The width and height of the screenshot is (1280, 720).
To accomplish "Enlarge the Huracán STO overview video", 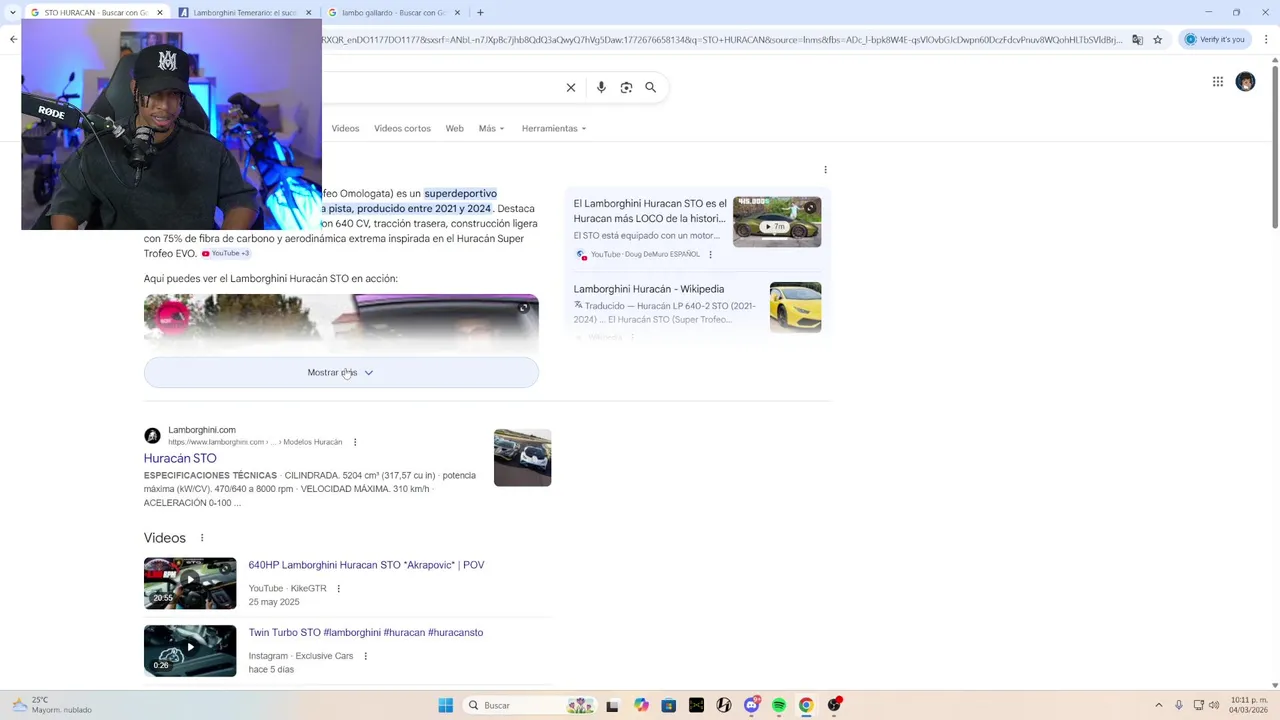I will (x=523, y=308).
